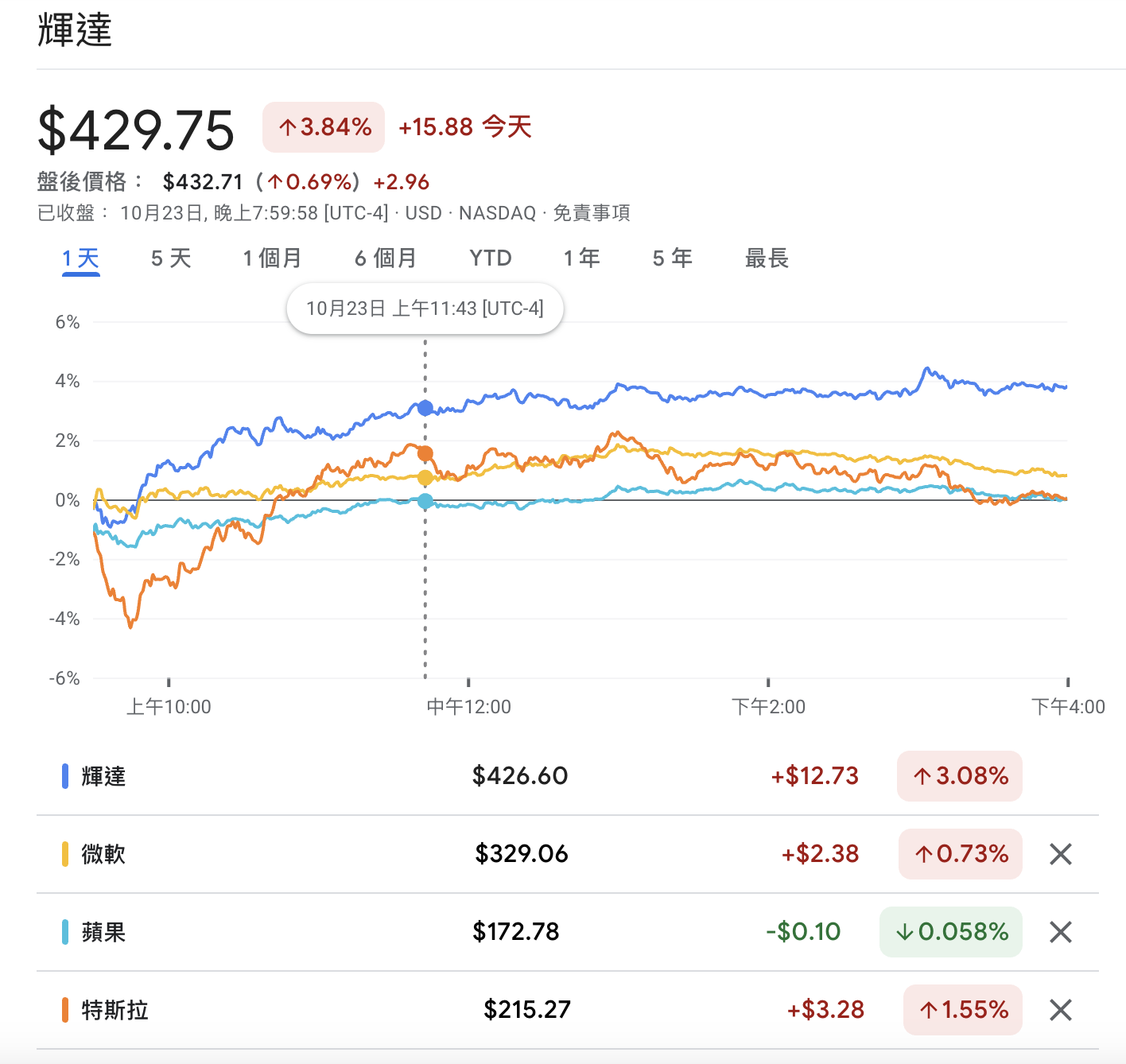The height and width of the screenshot is (1064, 1126).
Task: Click the 中午12:00 axis label
Action: [x=468, y=707]
